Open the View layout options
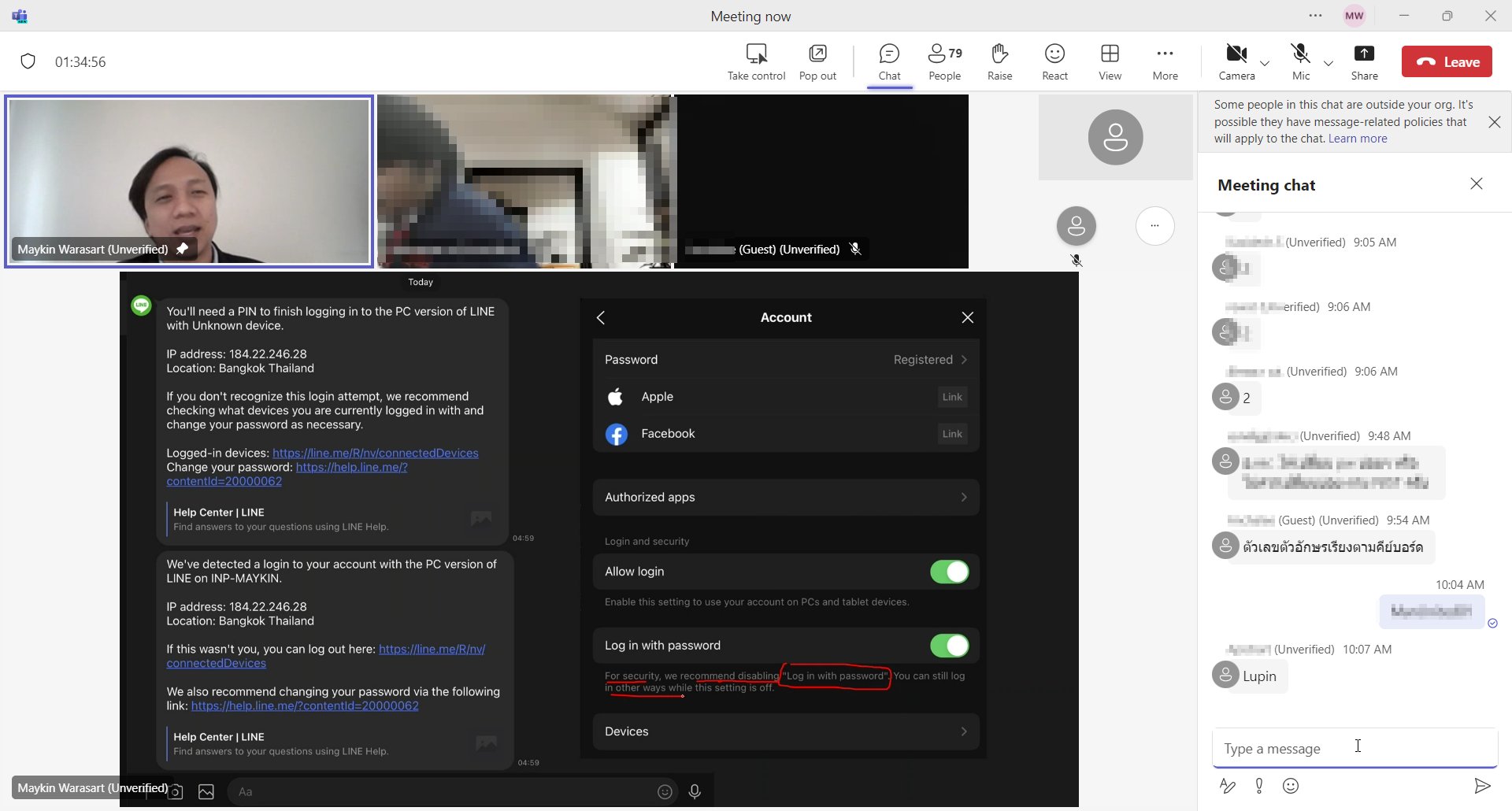The height and width of the screenshot is (811, 1512). pyautogui.click(x=1110, y=54)
